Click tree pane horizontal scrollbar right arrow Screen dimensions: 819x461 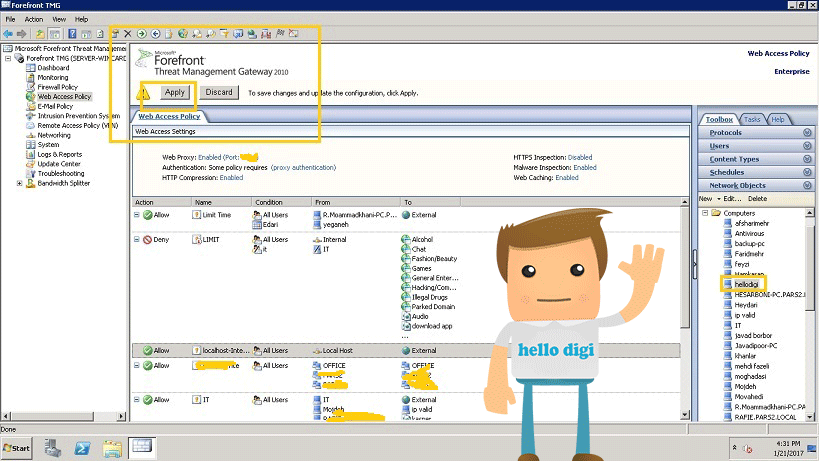pyautogui.click(x=121, y=416)
